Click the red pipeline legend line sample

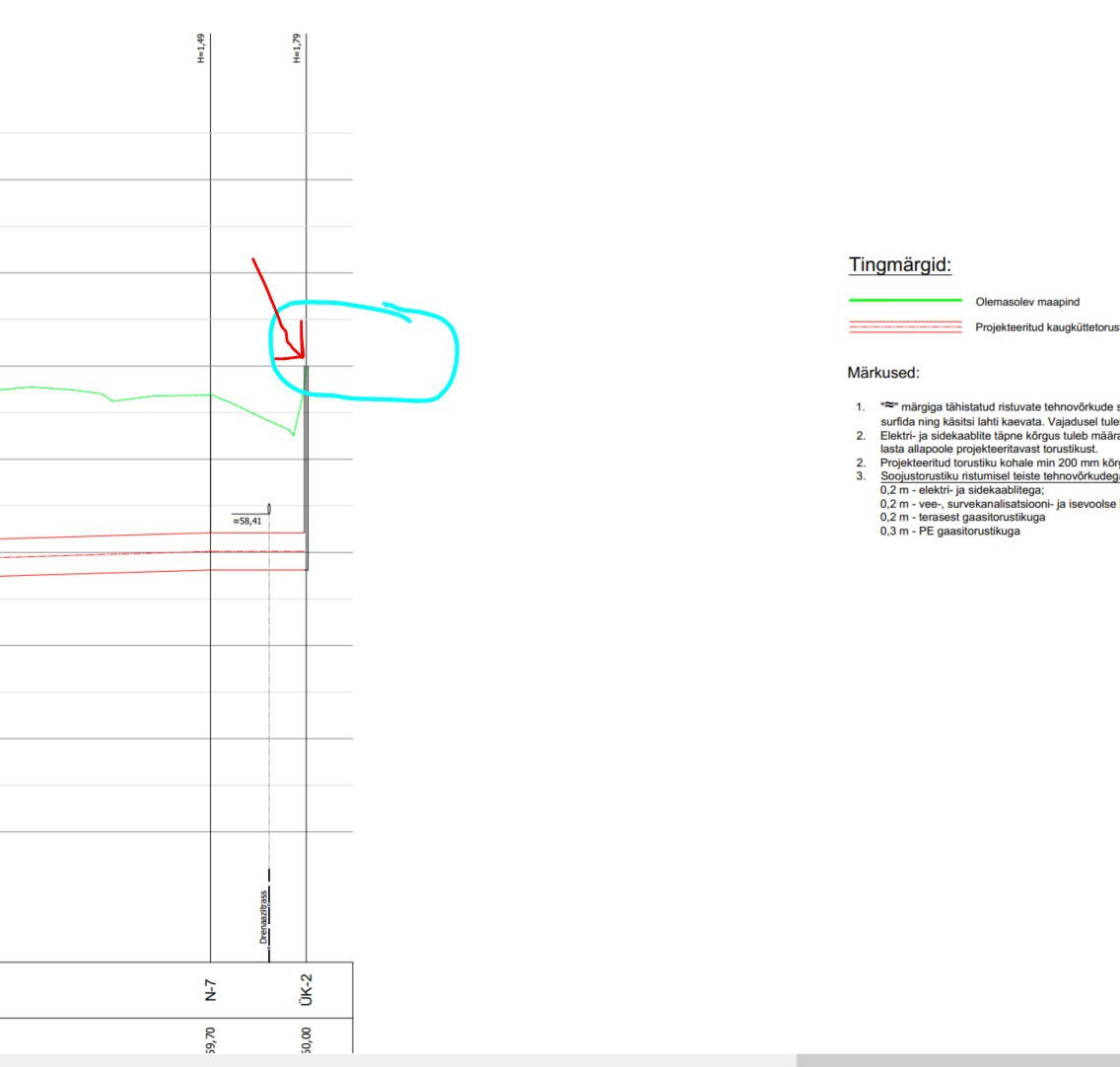[x=905, y=327]
